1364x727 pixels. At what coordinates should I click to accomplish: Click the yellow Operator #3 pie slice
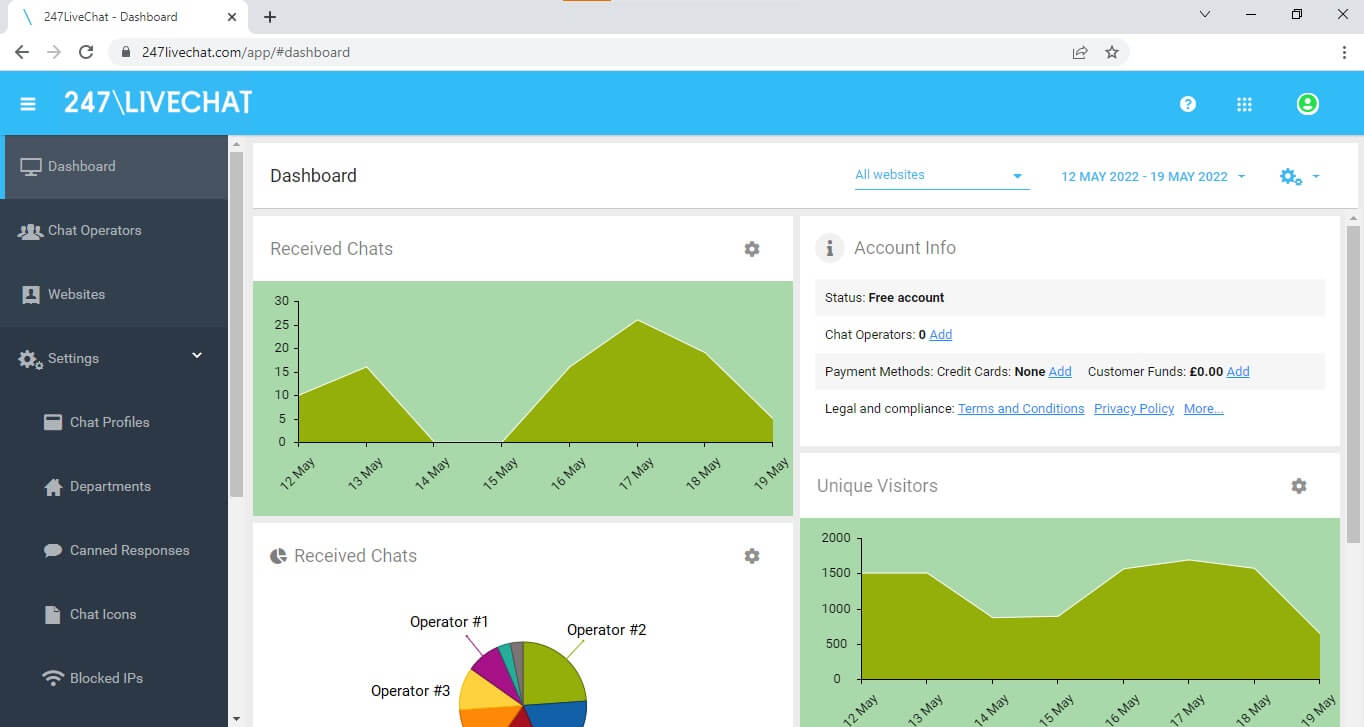click(x=484, y=692)
